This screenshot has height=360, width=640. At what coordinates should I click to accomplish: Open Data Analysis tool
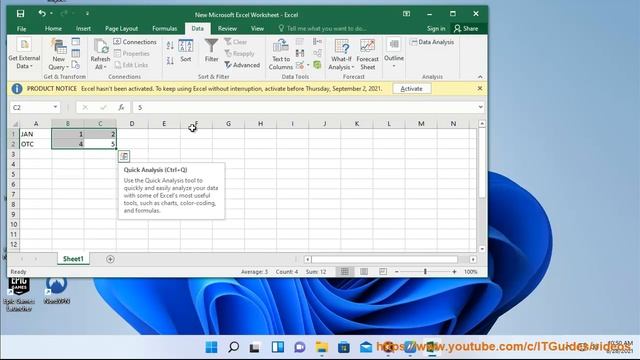(432, 42)
